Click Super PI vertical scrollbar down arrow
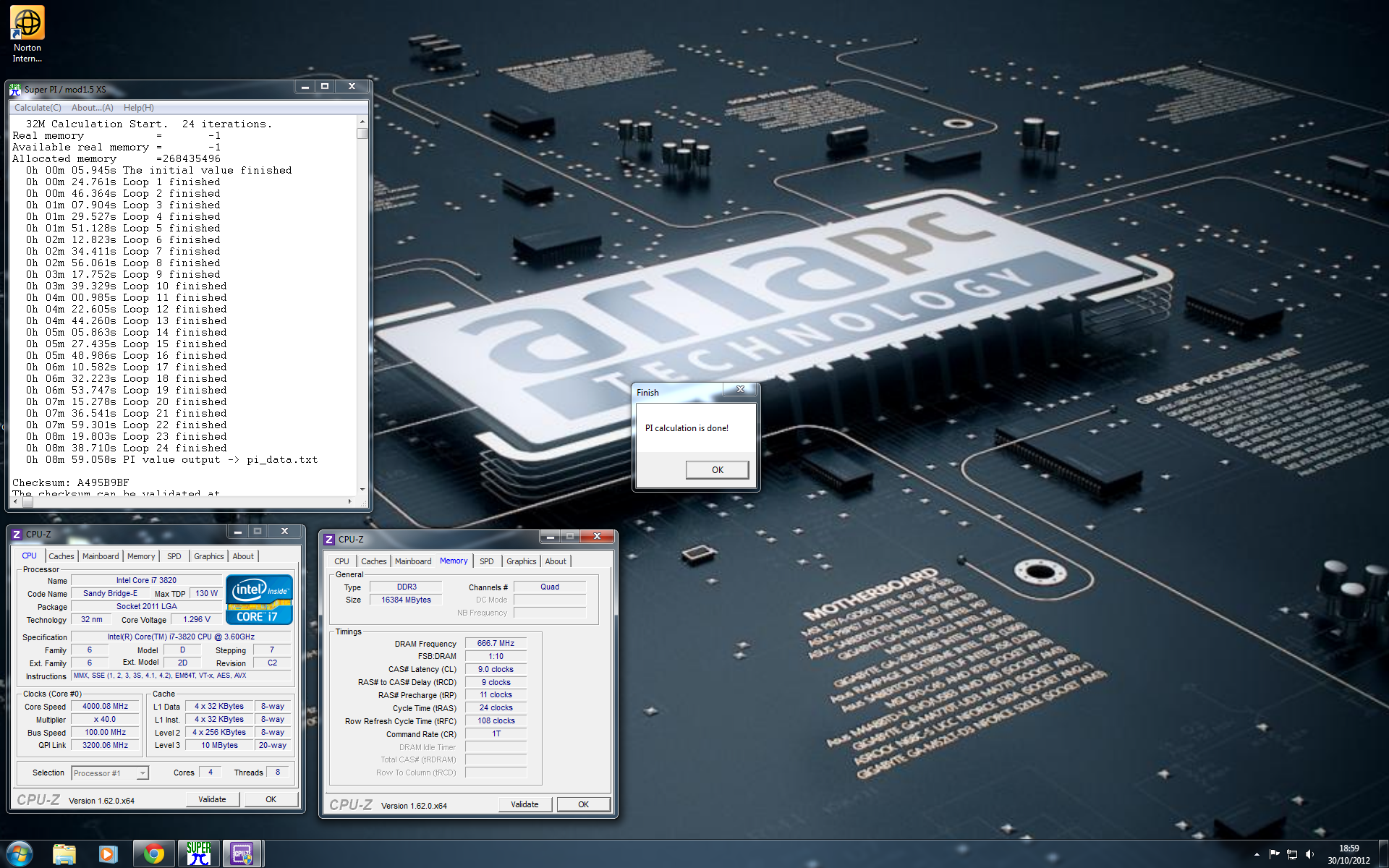Screen dimensions: 1389x868 (362, 490)
